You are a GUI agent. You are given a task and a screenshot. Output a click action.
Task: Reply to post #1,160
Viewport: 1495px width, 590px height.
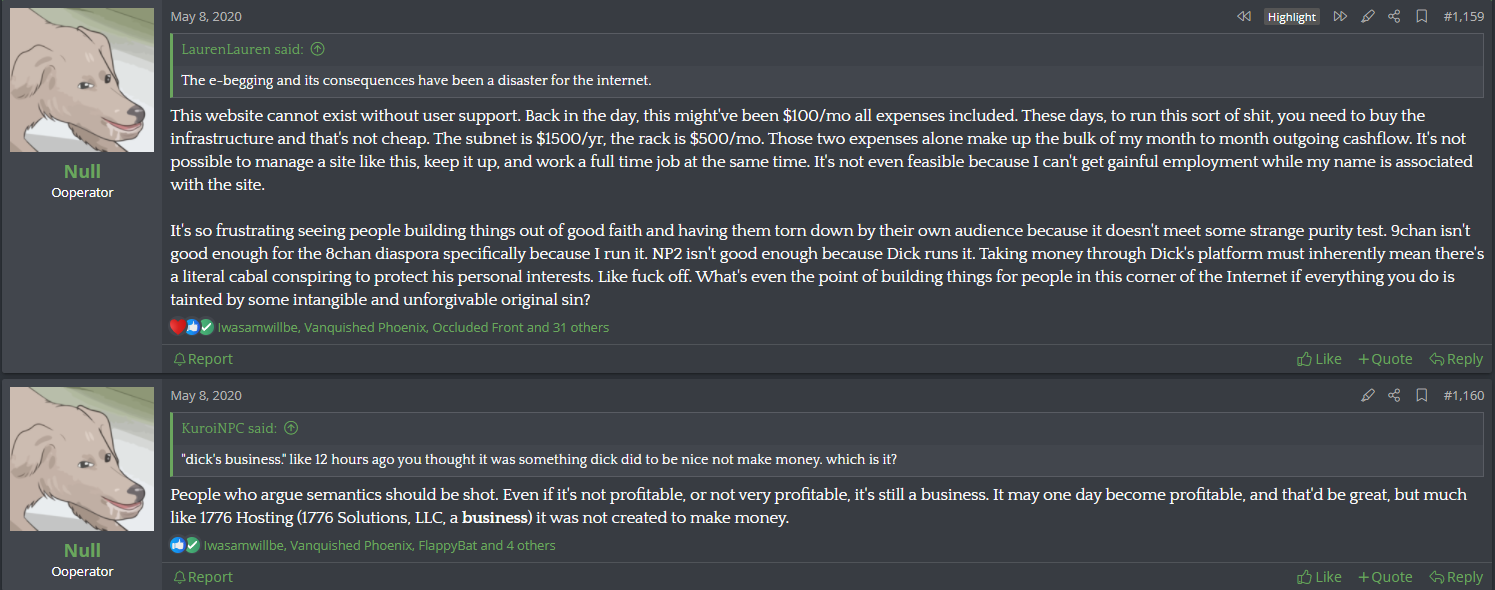click(1456, 577)
